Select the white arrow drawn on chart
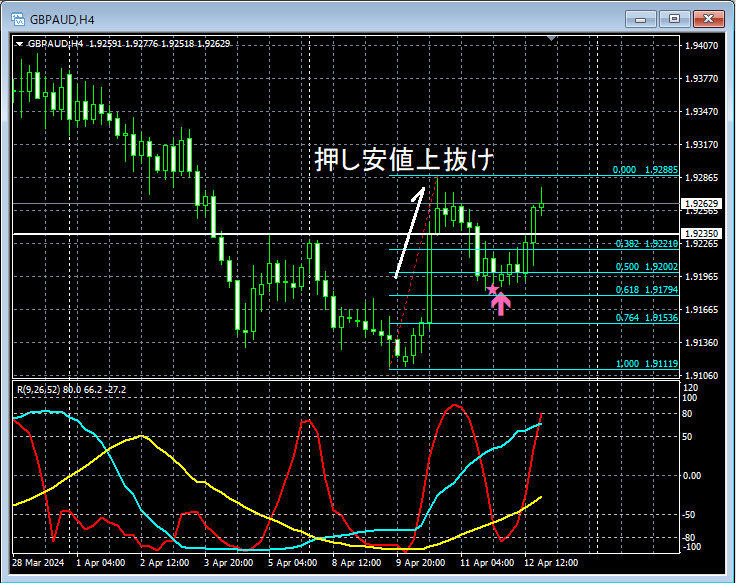The image size is (737, 583). point(410,233)
